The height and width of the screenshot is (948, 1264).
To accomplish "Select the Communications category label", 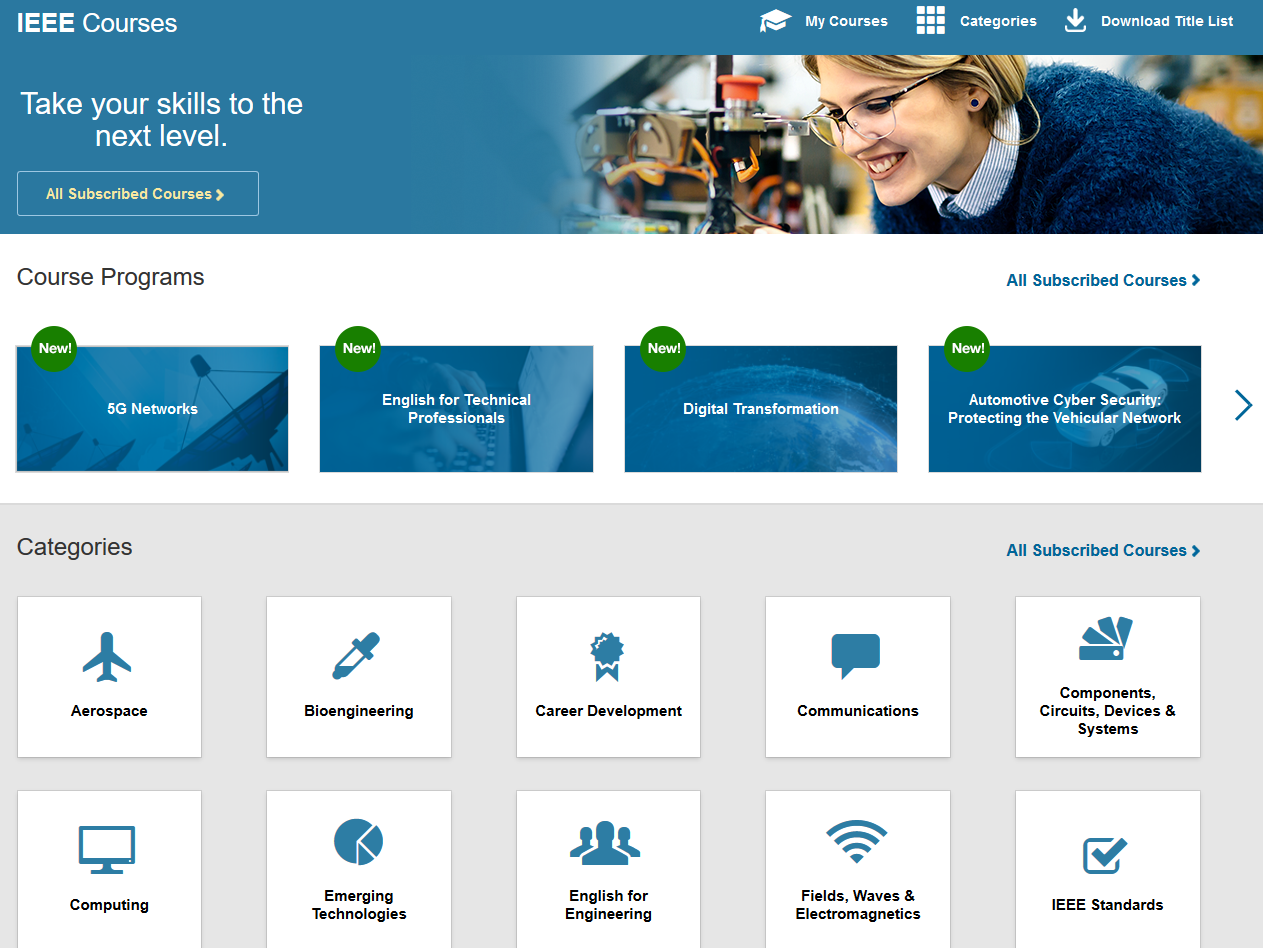I will (x=858, y=711).
